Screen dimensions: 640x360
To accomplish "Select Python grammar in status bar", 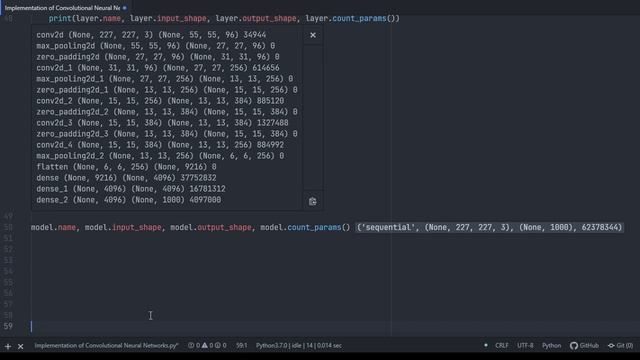I will click(x=551, y=346).
